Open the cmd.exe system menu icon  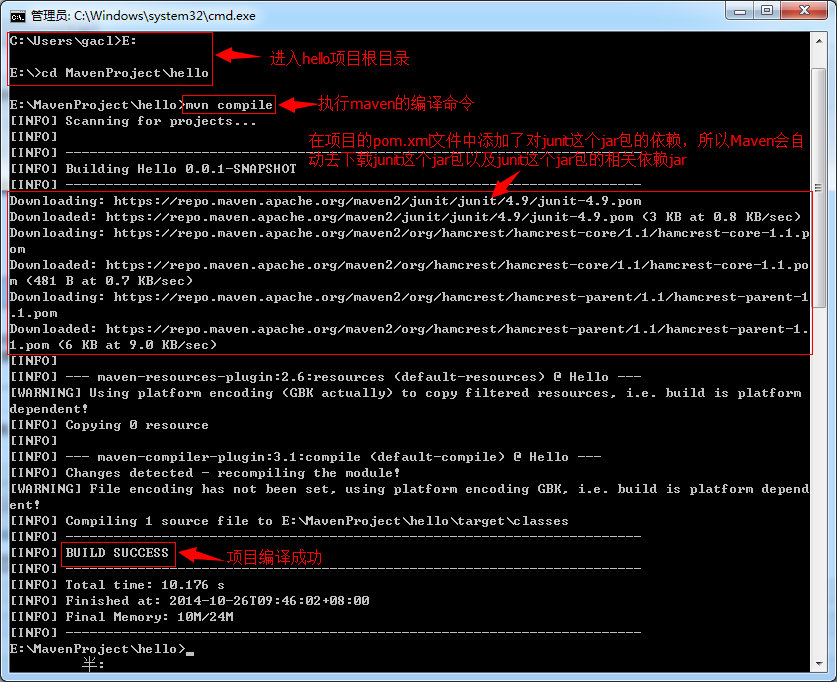17,17
